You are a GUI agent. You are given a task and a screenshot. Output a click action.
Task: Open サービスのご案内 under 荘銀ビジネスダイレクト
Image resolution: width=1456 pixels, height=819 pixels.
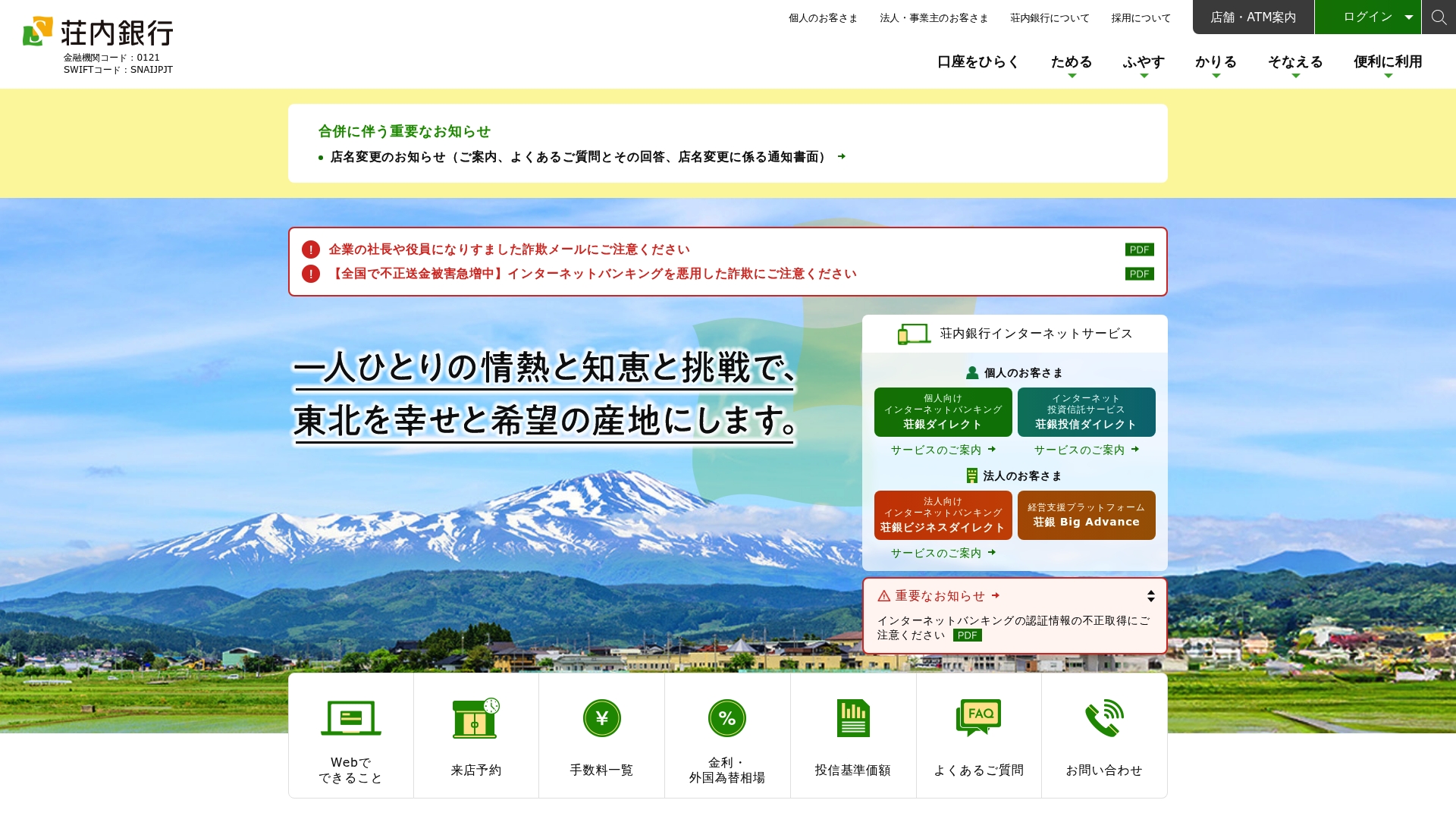pyautogui.click(x=943, y=553)
